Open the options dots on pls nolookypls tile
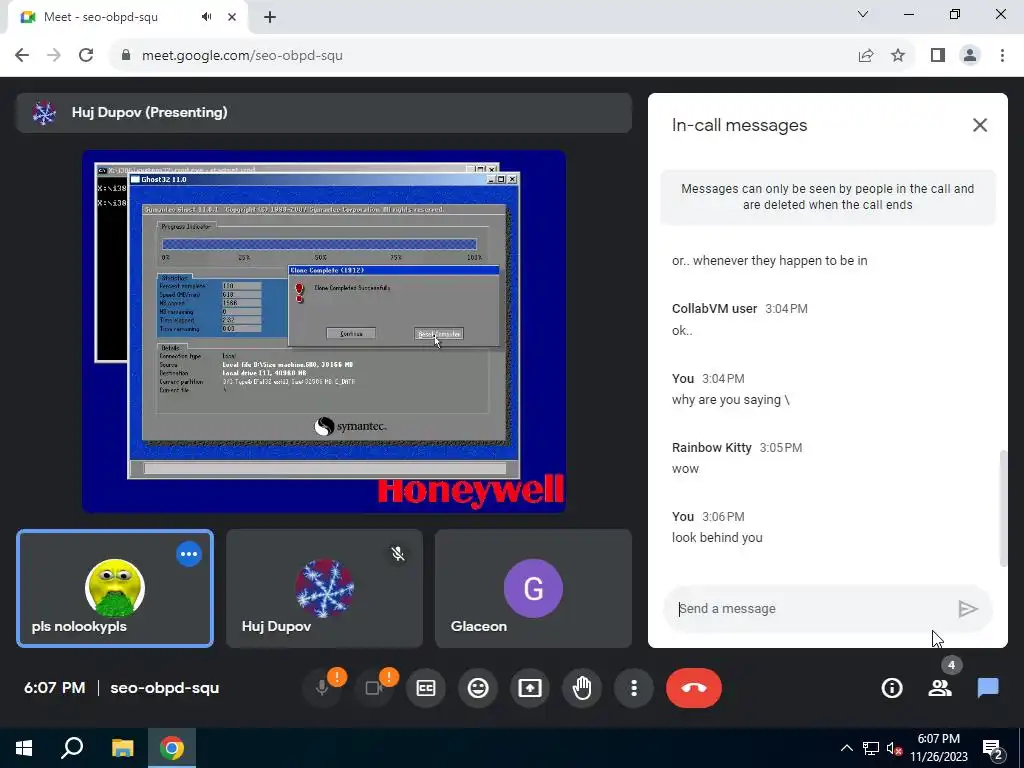Viewport: 1024px width, 768px height. 189,554
